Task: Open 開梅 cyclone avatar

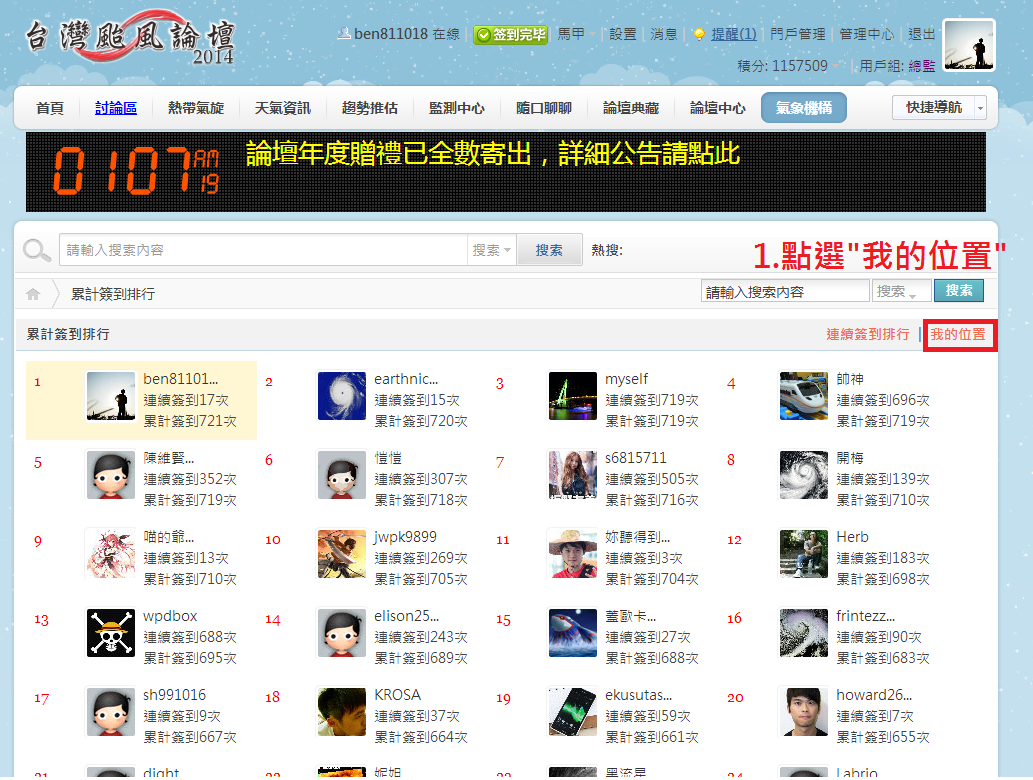Action: (804, 475)
